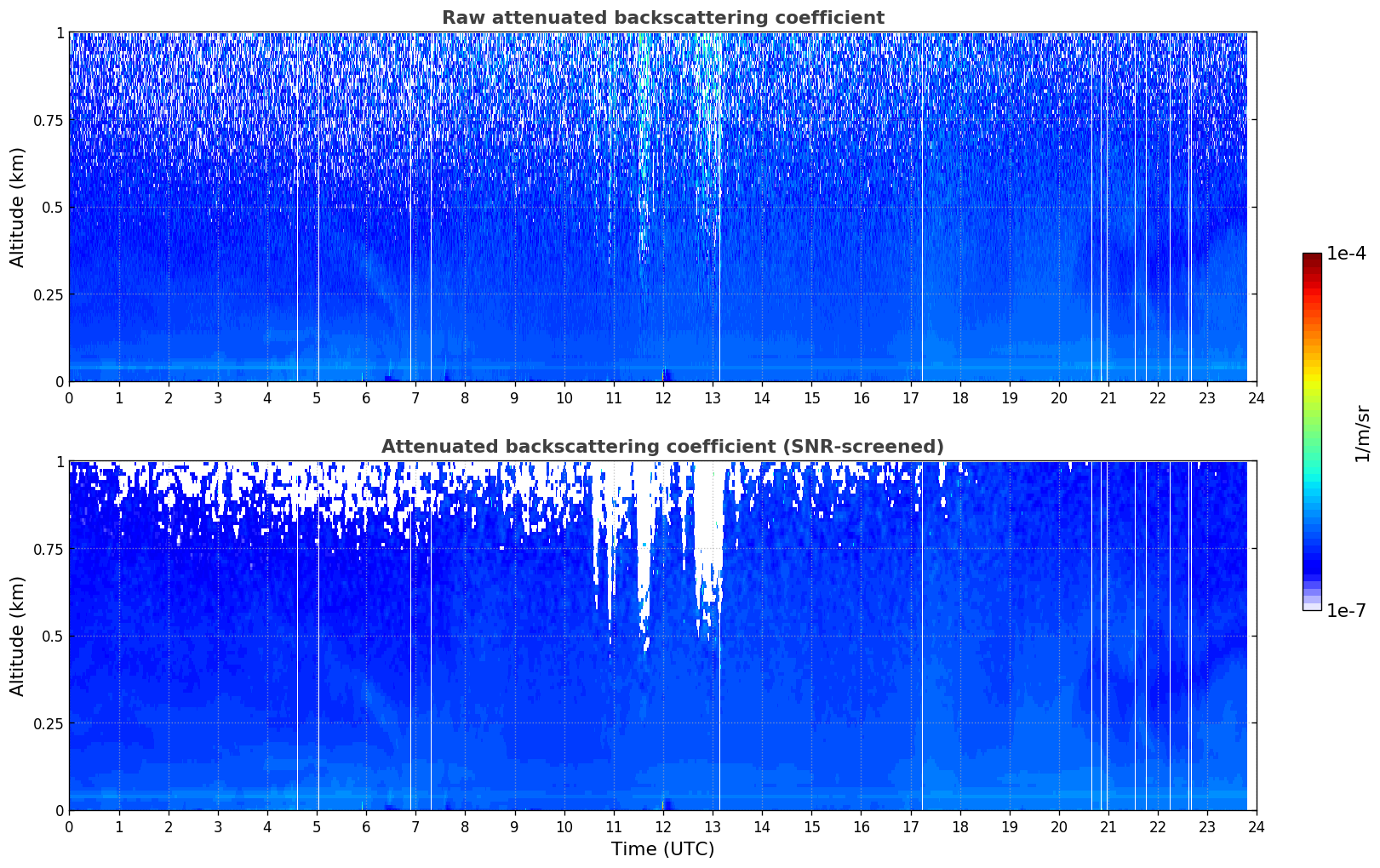Click the colorbar gradient scale

click(x=1312, y=431)
